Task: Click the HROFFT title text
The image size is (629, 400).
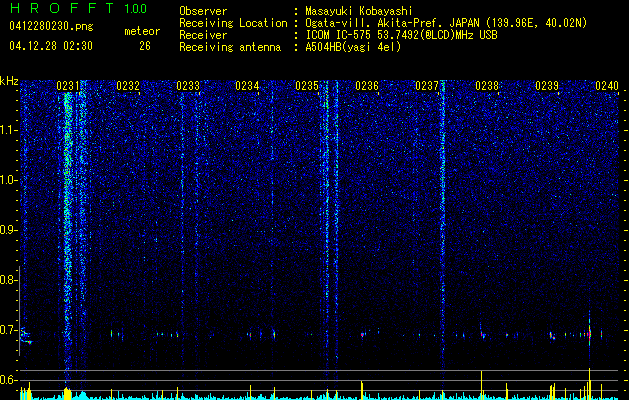Action: [62, 8]
